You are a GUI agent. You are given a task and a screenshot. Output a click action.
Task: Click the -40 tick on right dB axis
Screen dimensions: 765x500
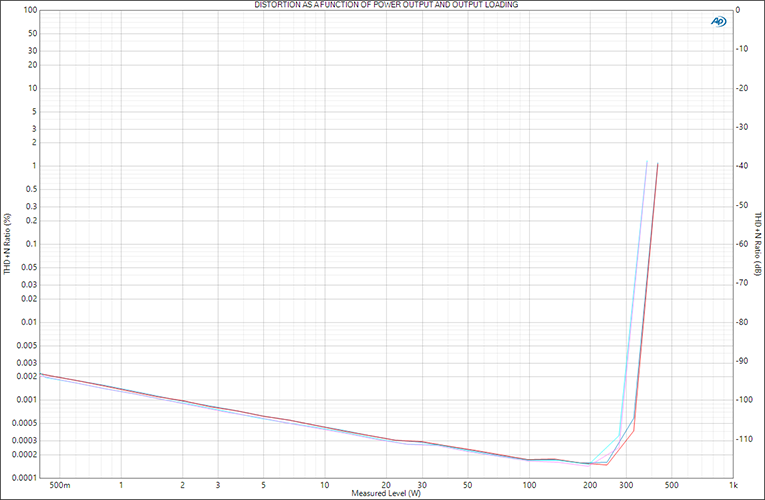[743, 166]
